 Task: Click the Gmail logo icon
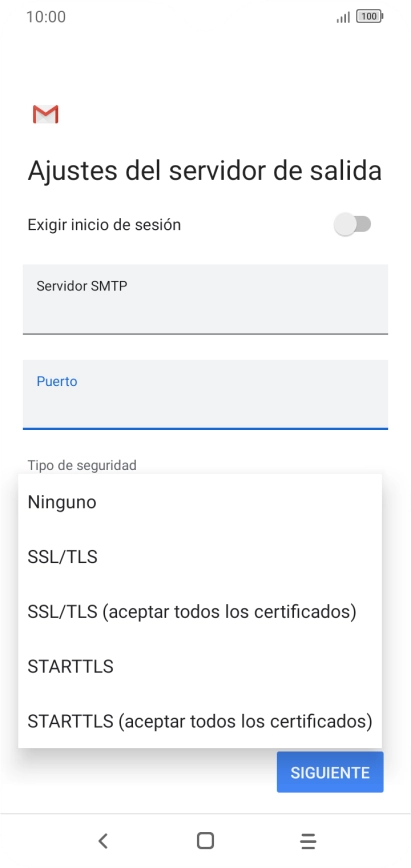(x=45, y=114)
